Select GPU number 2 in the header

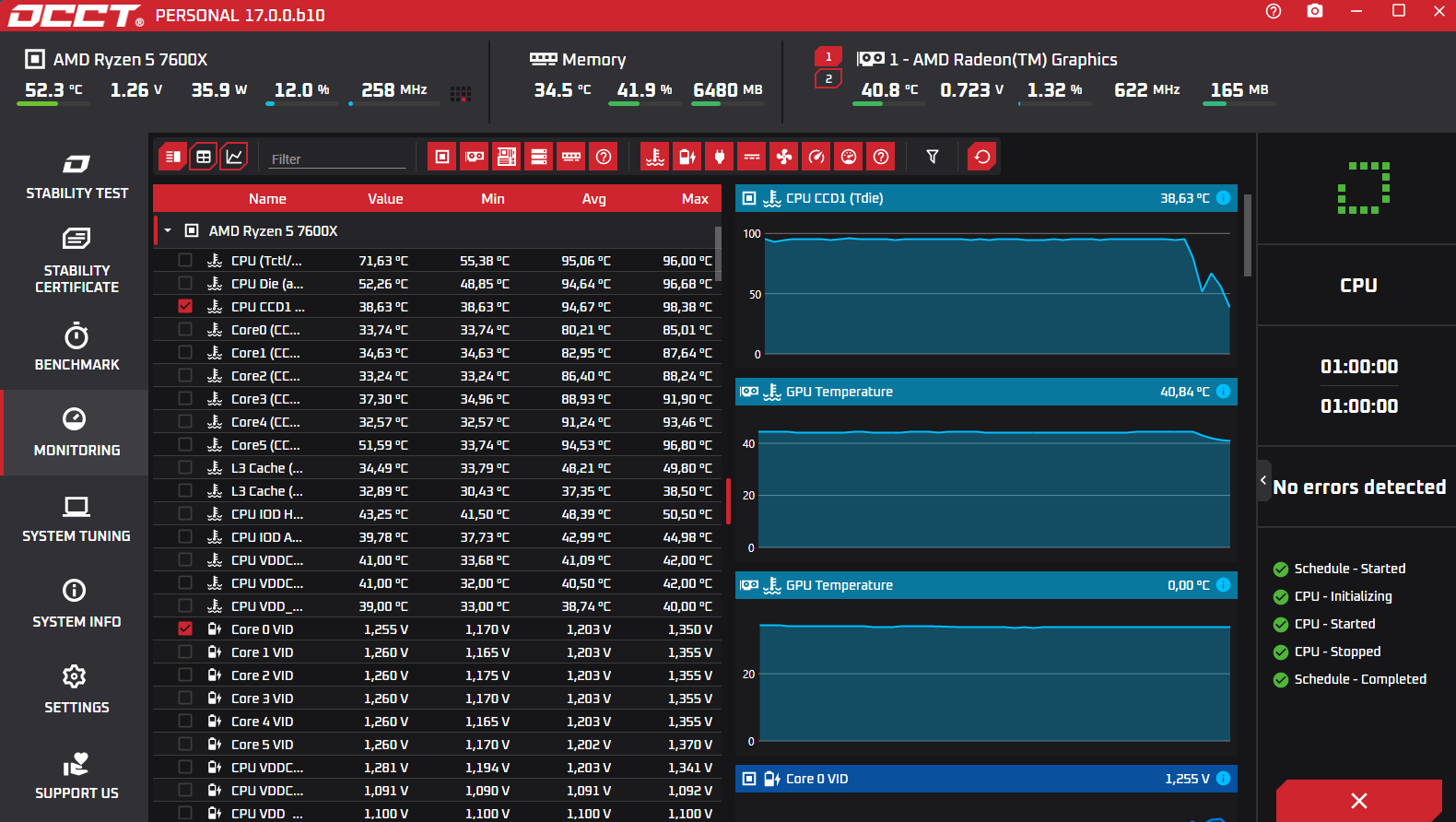[828, 79]
